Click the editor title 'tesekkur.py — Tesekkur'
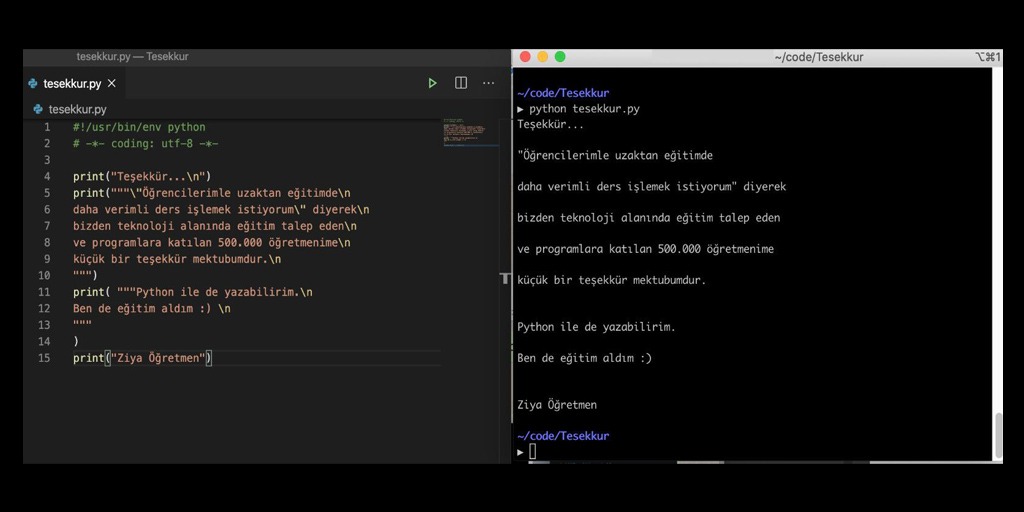This screenshot has width=1024, height=512. 133,57
